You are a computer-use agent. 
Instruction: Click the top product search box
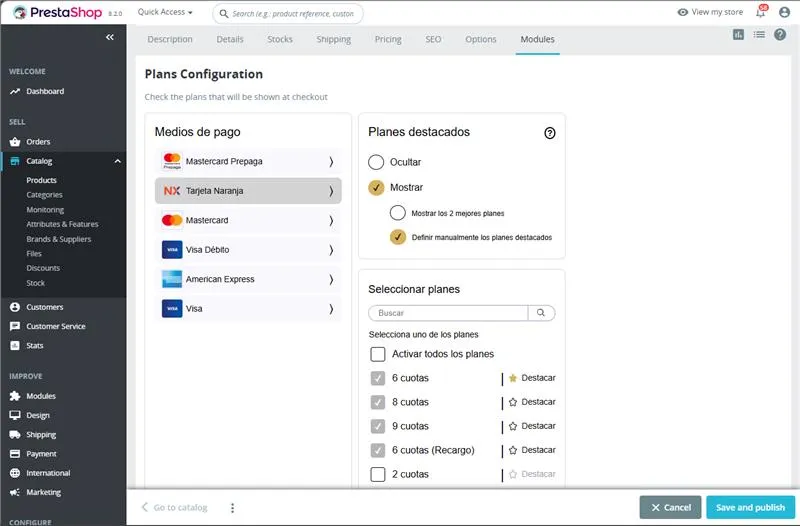pos(288,14)
